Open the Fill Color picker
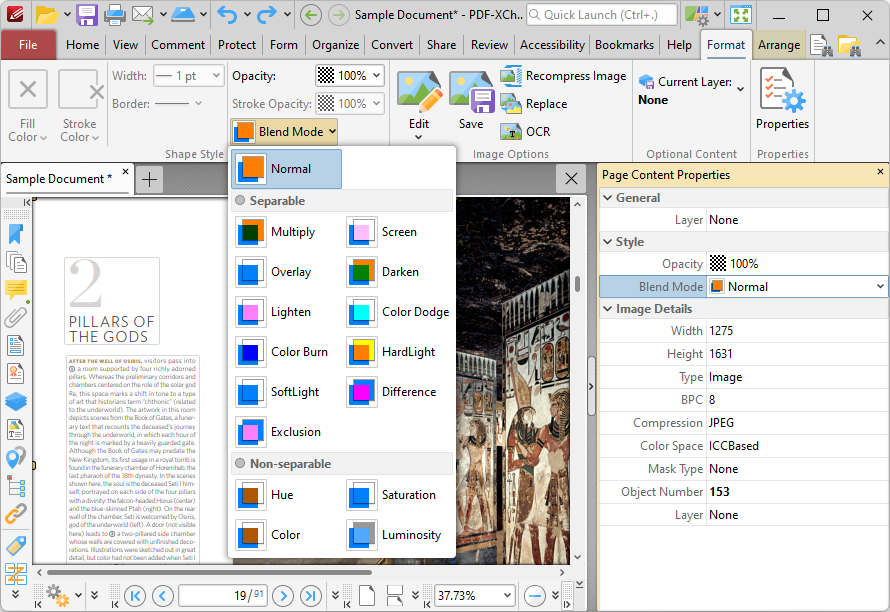890x612 pixels. (27, 106)
